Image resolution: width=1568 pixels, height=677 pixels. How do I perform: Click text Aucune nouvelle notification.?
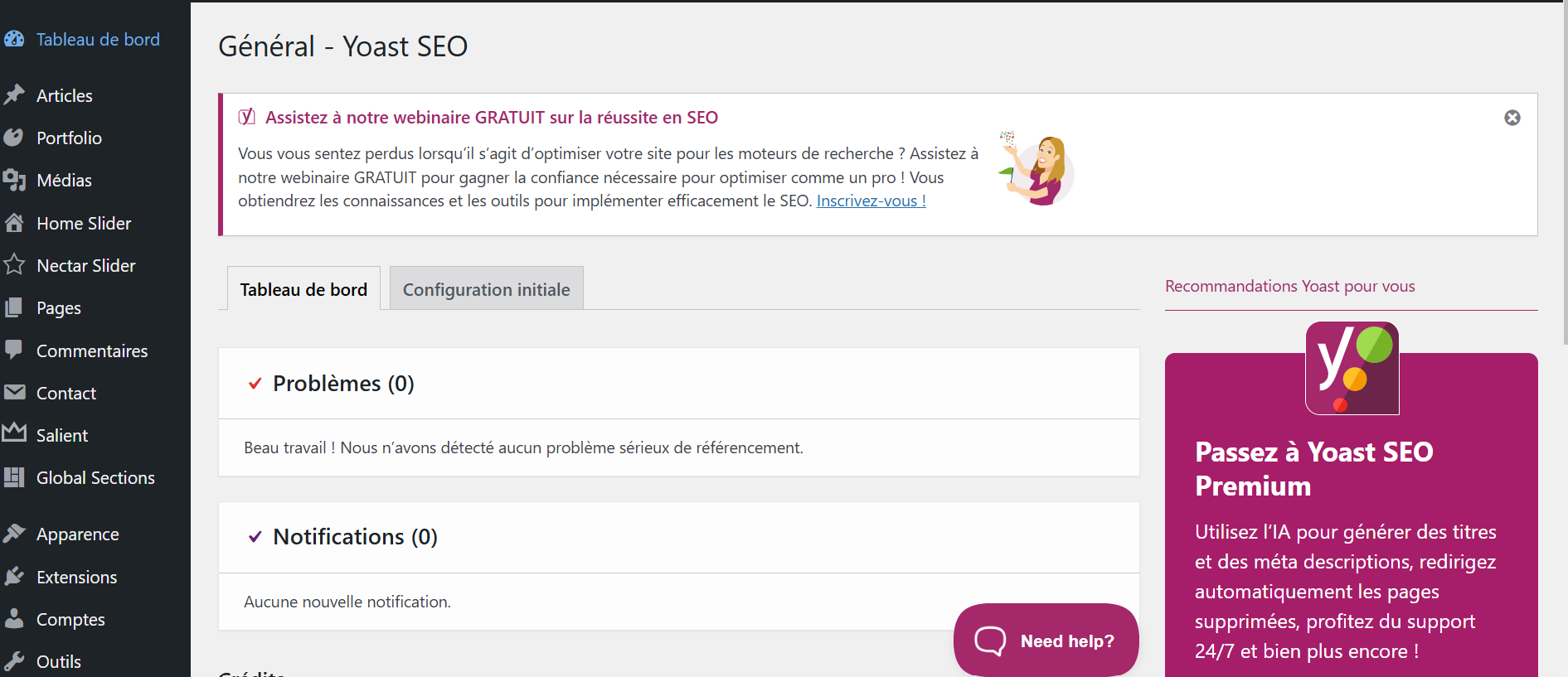(347, 602)
